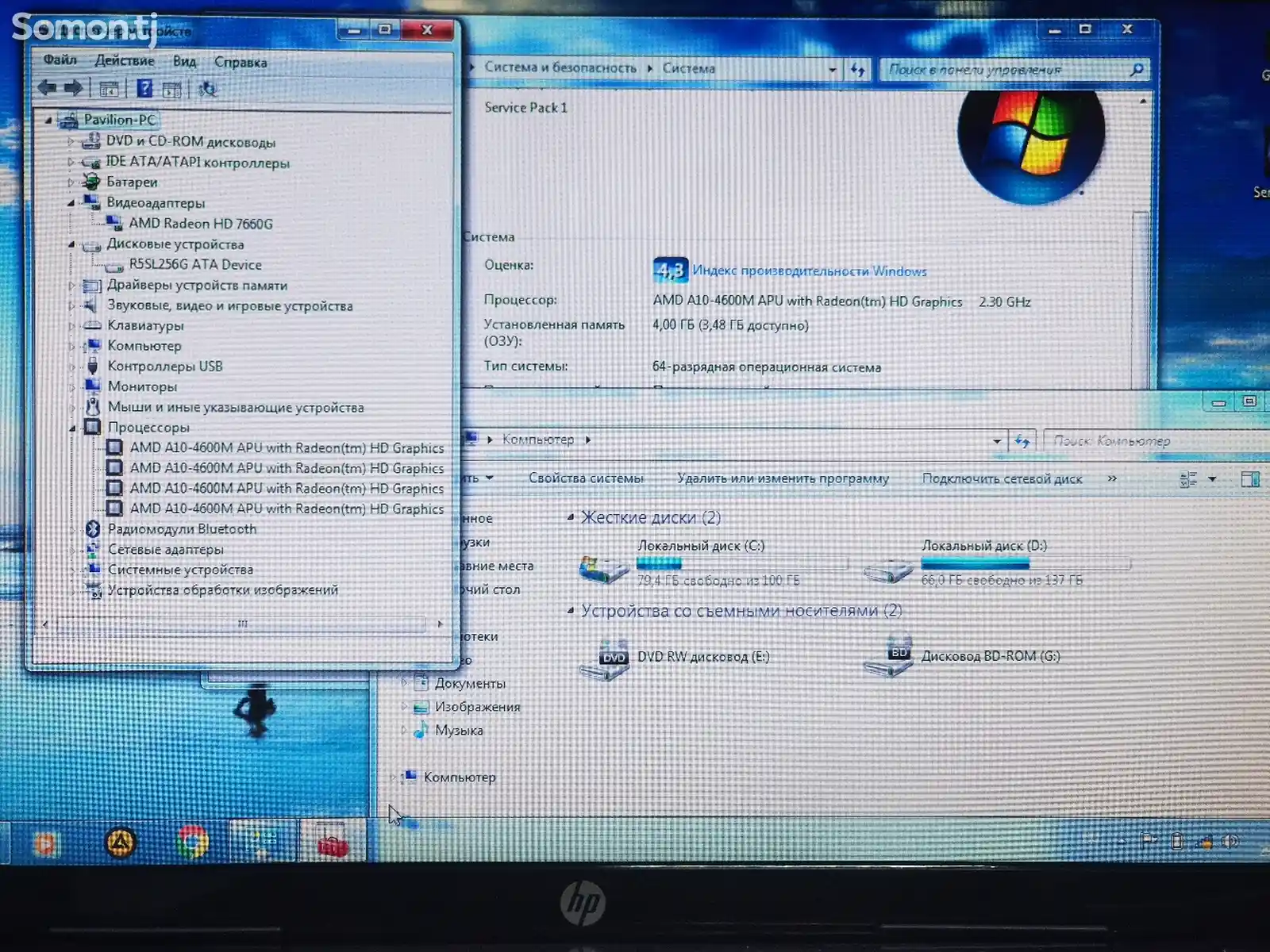Click Свойства системы button
This screenshot has height=952, width=1270.
coord(586,478)
